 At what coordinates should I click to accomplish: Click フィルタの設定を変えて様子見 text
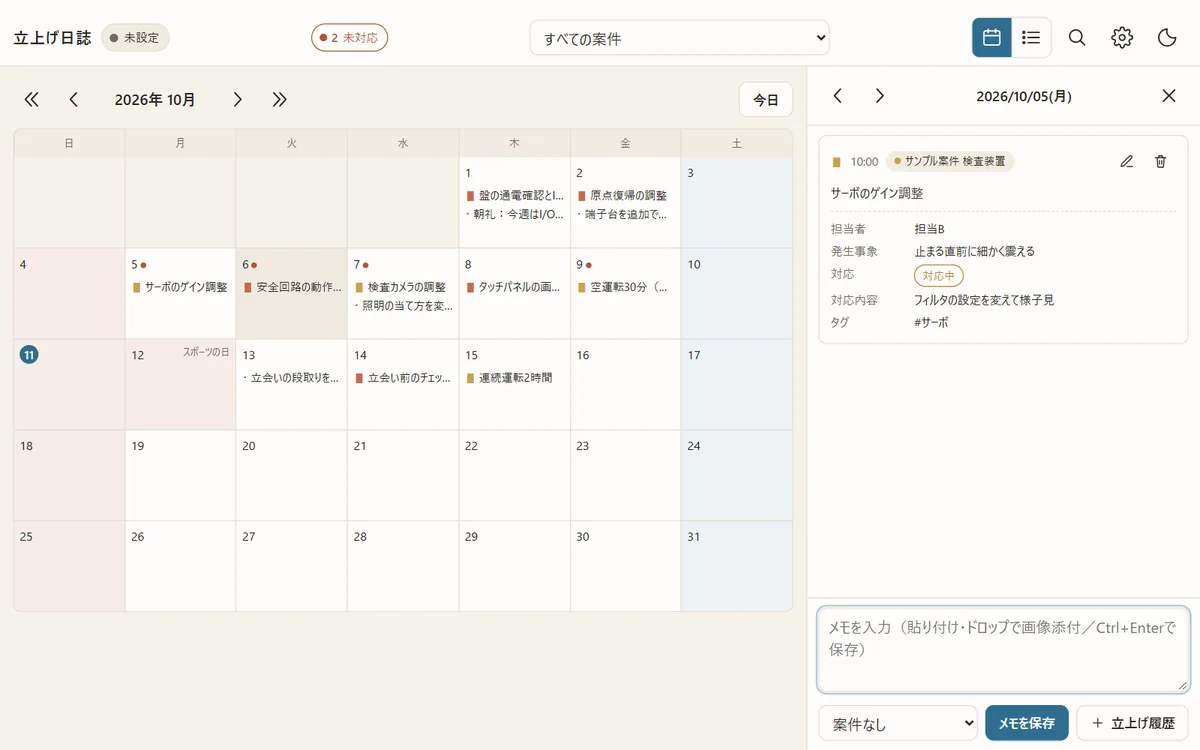[x=984, y=300]
